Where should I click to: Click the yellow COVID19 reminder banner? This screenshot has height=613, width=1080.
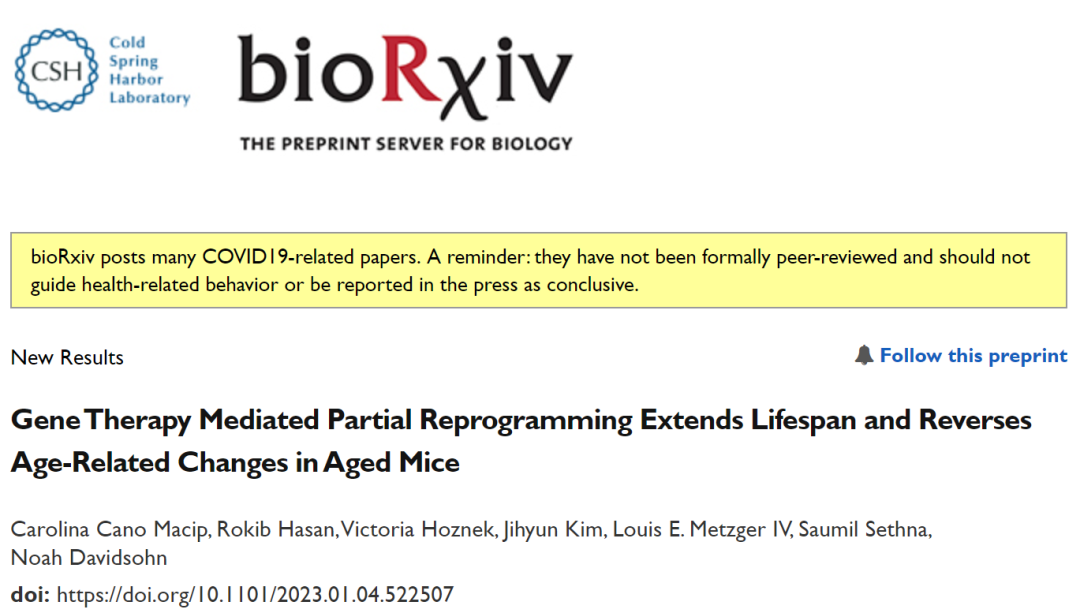pyautogui.click(x=539, y=270)
